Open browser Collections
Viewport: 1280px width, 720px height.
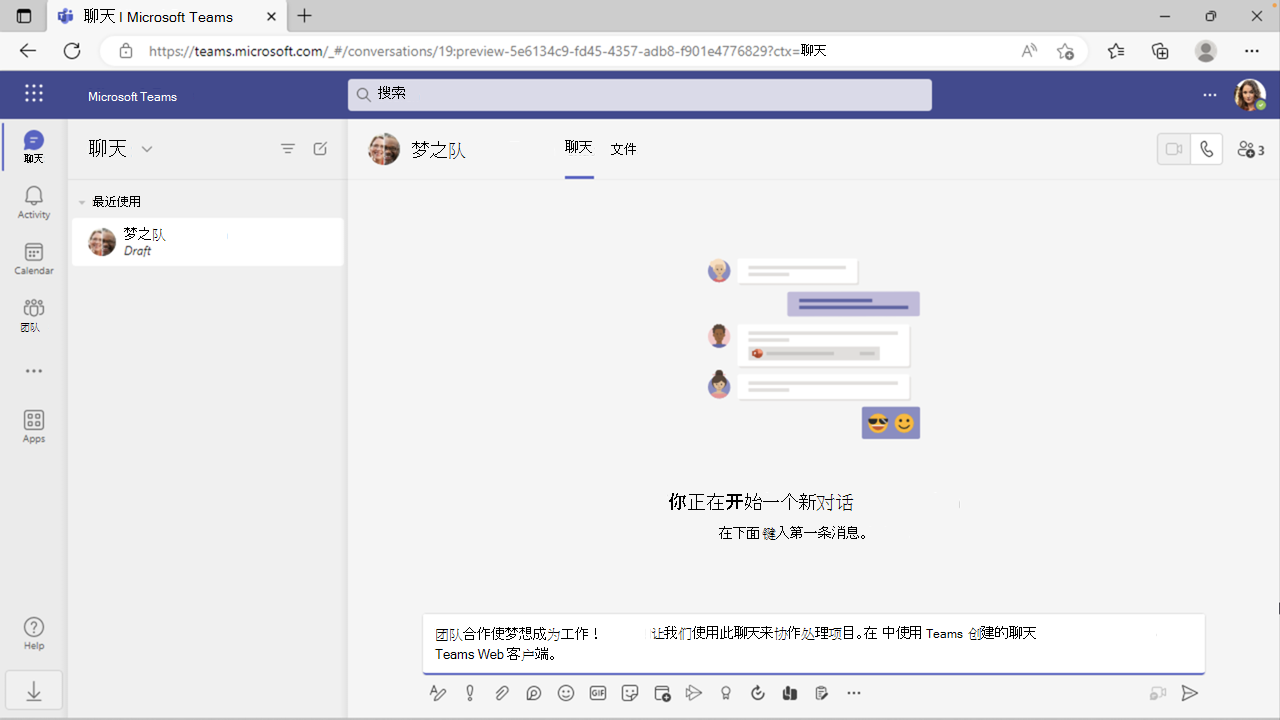(x=1160, y=51)
